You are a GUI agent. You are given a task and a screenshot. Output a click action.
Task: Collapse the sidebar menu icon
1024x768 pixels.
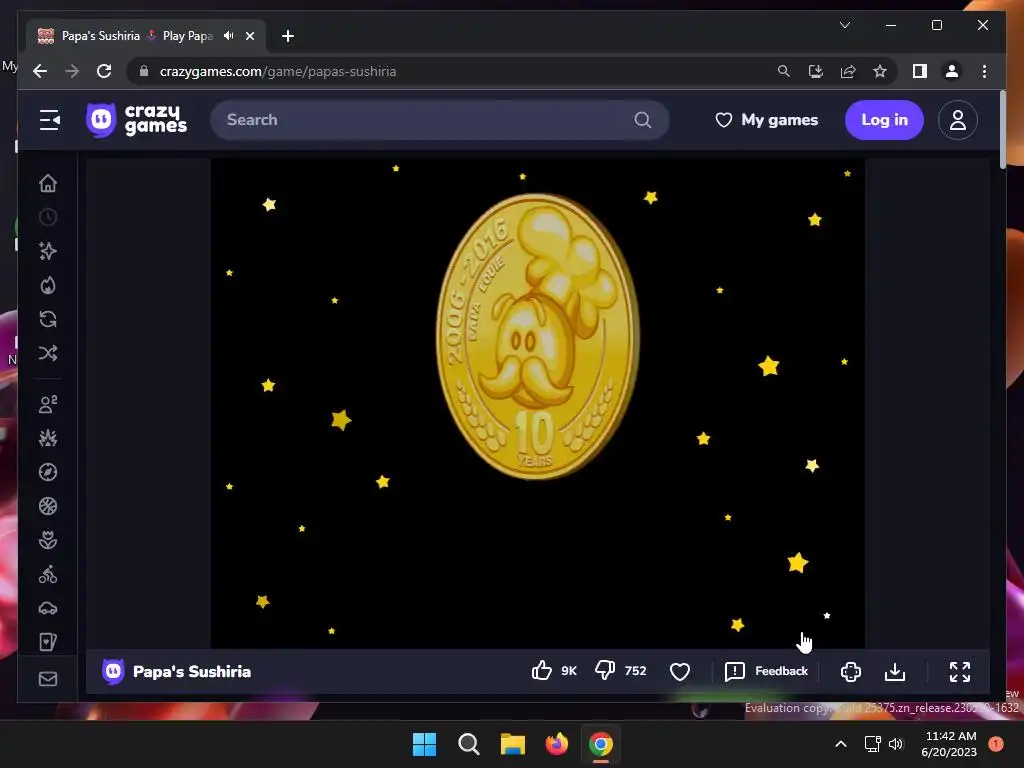(x=50, y=120)
